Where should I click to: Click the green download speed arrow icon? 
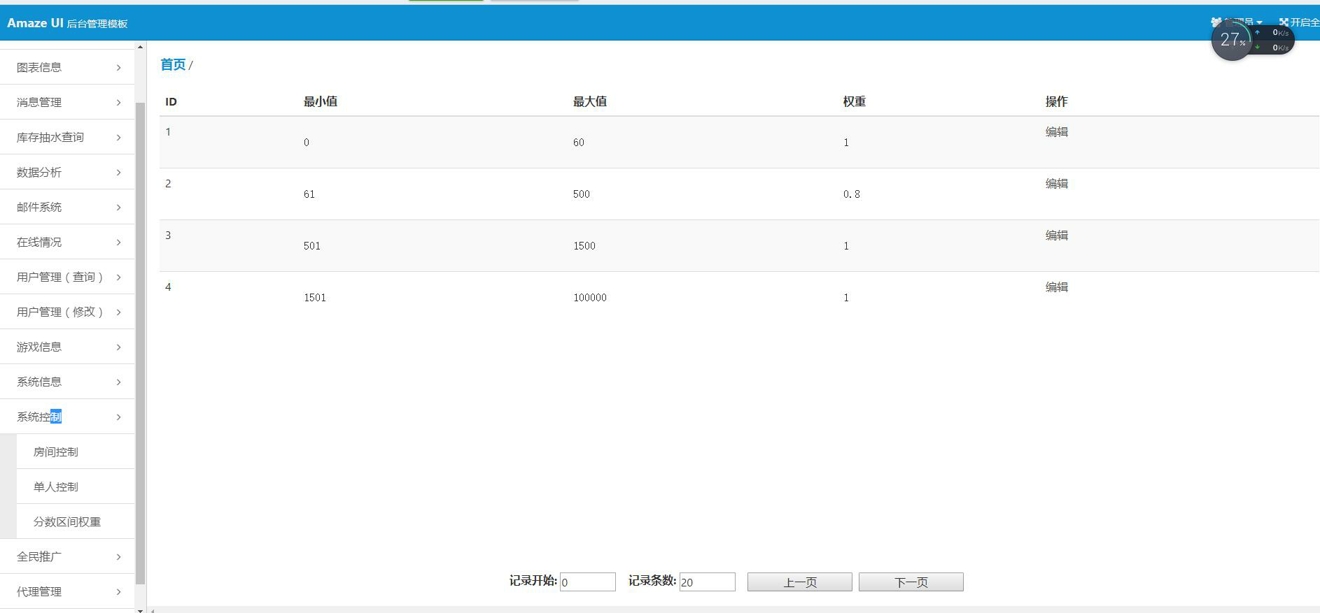(x=1257, y=47)
